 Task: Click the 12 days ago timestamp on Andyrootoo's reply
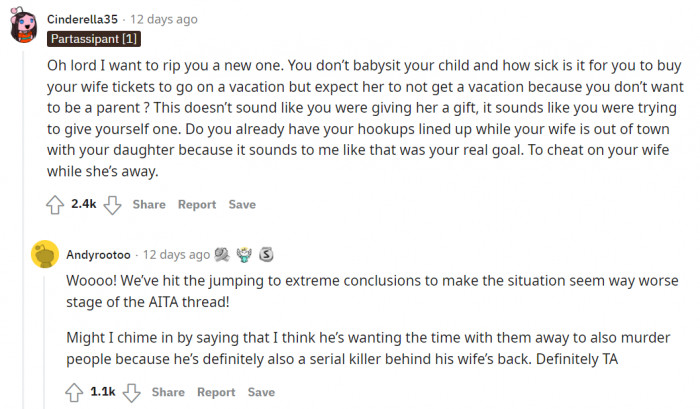[176, 254]
